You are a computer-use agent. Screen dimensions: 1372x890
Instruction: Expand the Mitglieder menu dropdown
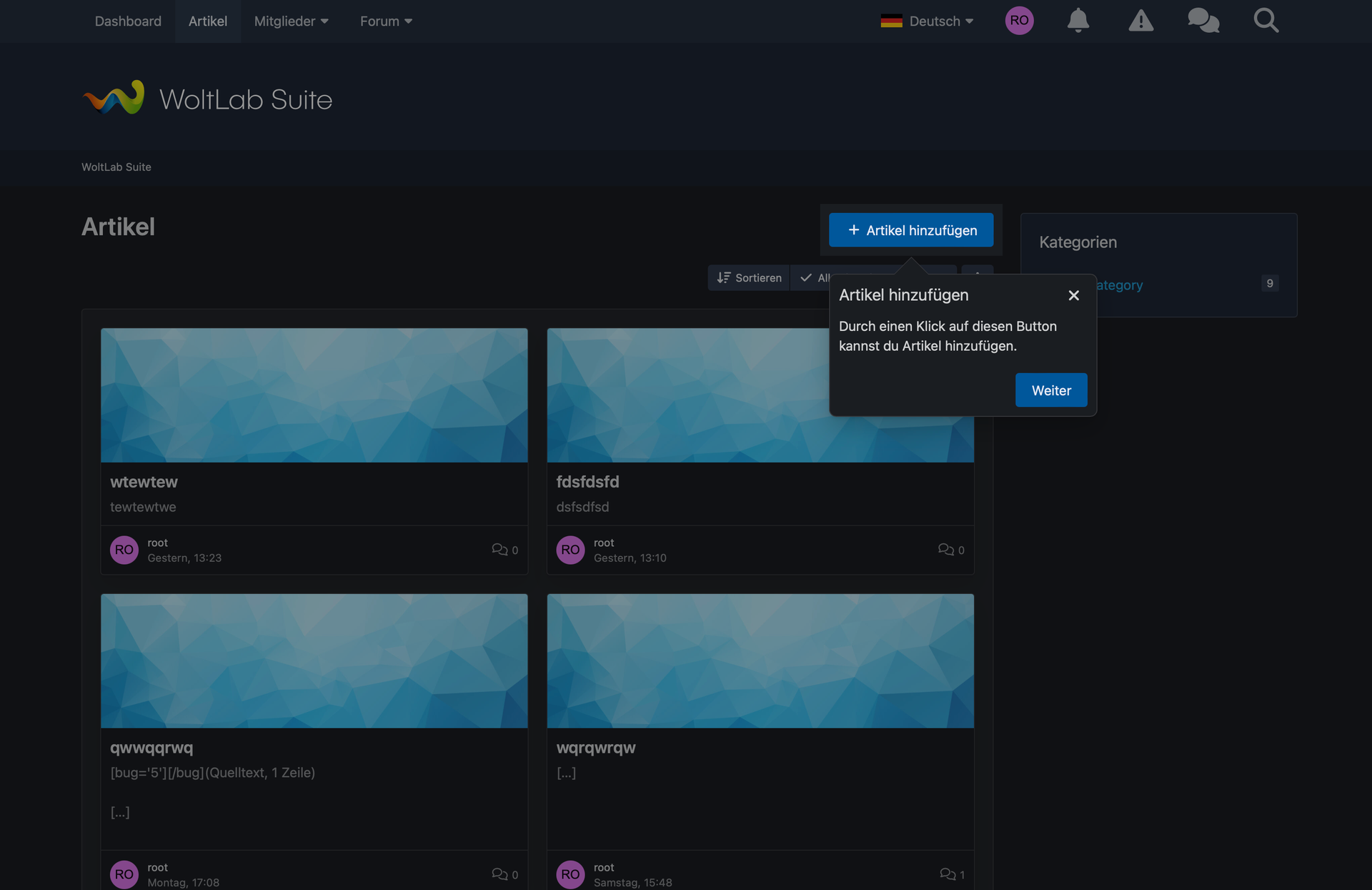click(x=291, y=21)
